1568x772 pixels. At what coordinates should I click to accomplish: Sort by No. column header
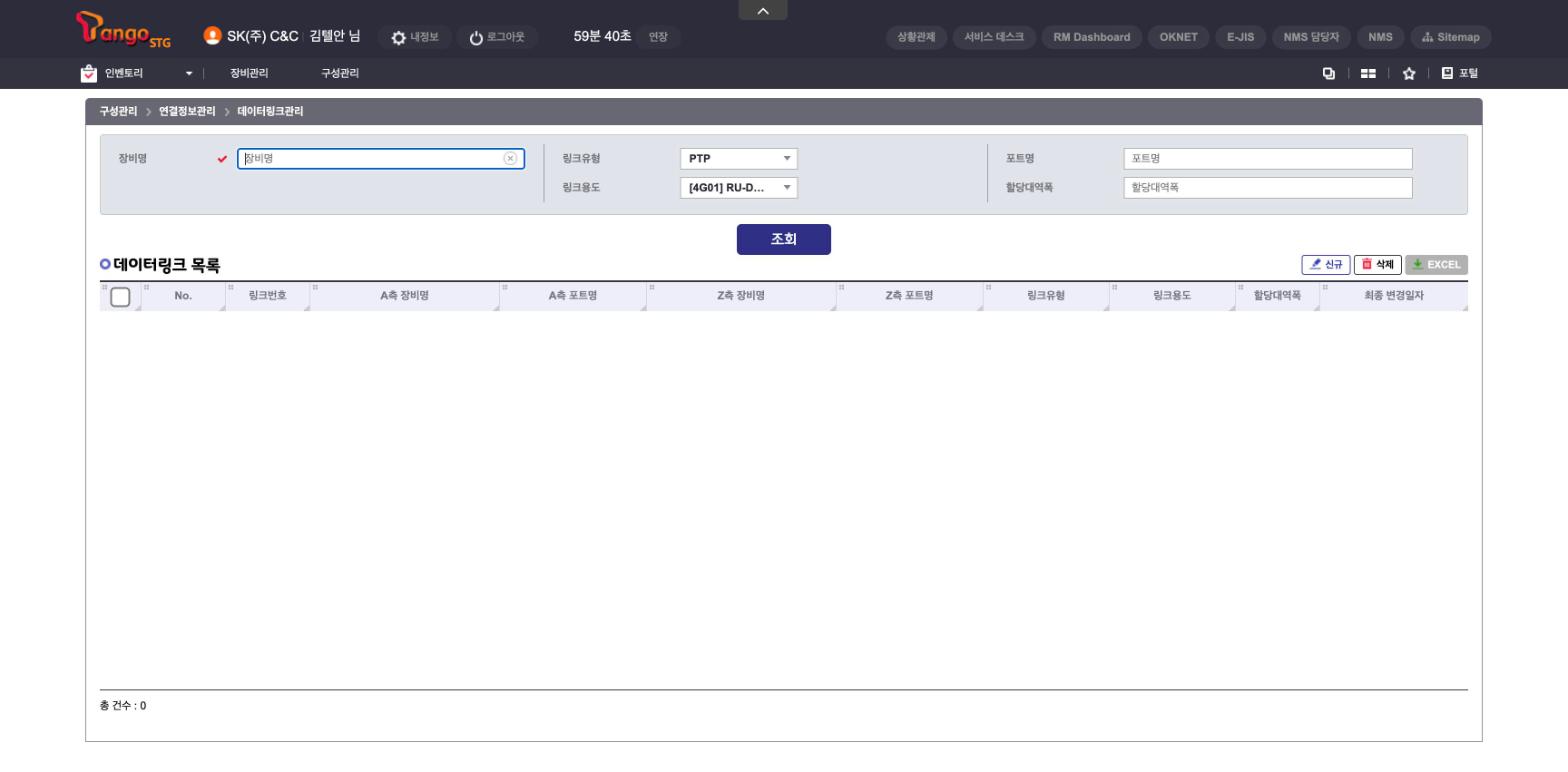(x=183, y=296)
